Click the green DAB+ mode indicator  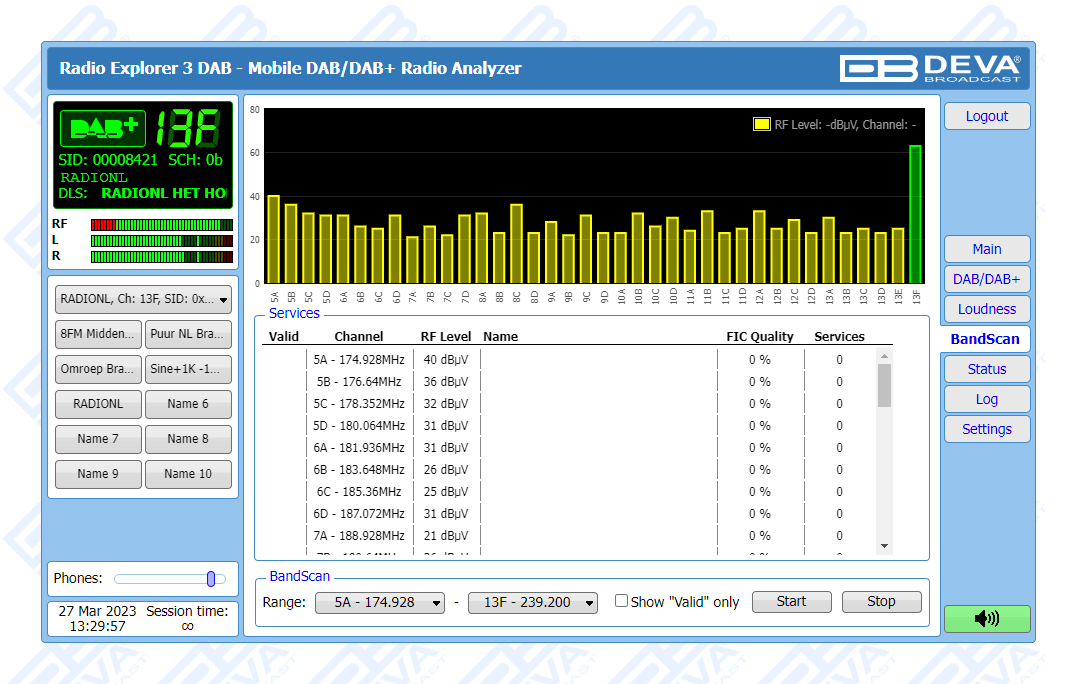point(103,128)
